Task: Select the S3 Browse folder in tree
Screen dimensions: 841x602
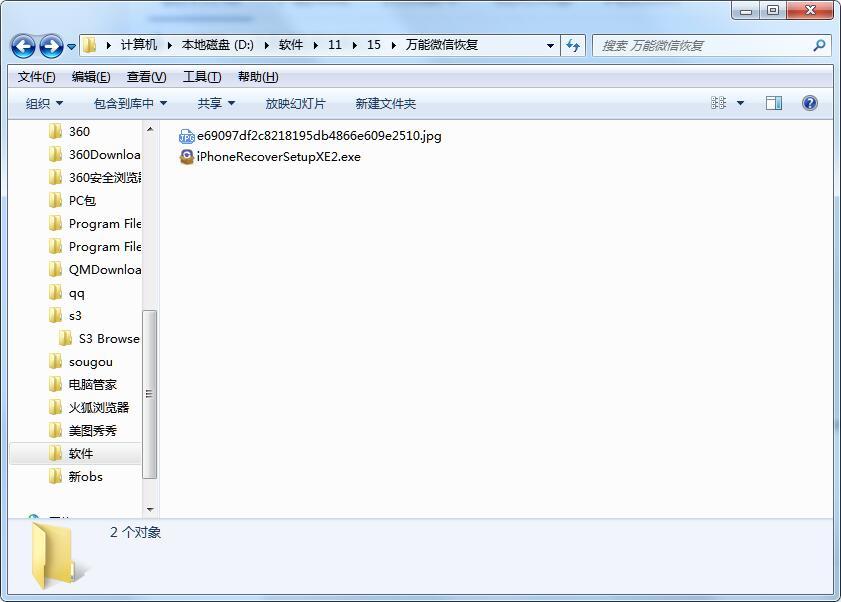Action: [109, 339]
